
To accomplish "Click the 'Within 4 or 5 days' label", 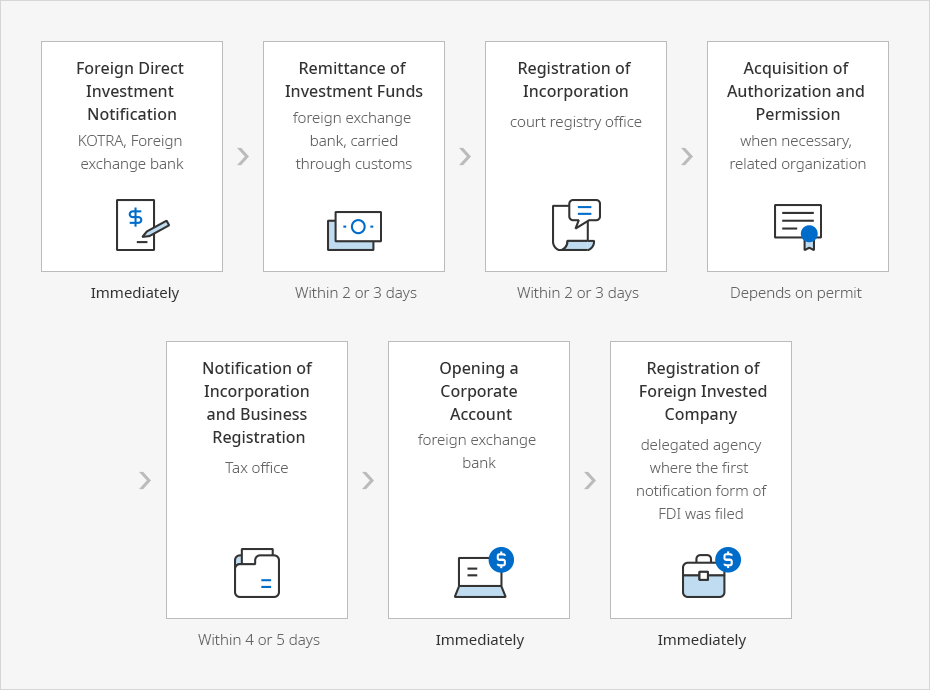I will pos(259,640).
